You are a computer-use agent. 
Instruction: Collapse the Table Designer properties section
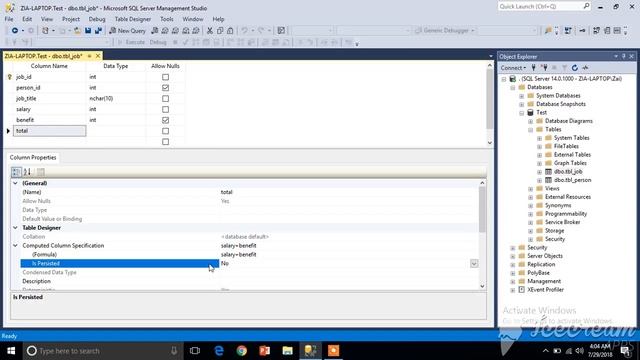pos(15,228)
